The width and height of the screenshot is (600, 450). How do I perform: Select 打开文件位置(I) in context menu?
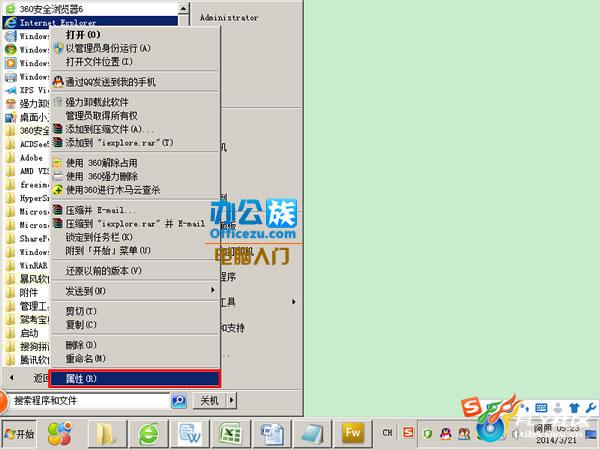[x=134, y=62]
